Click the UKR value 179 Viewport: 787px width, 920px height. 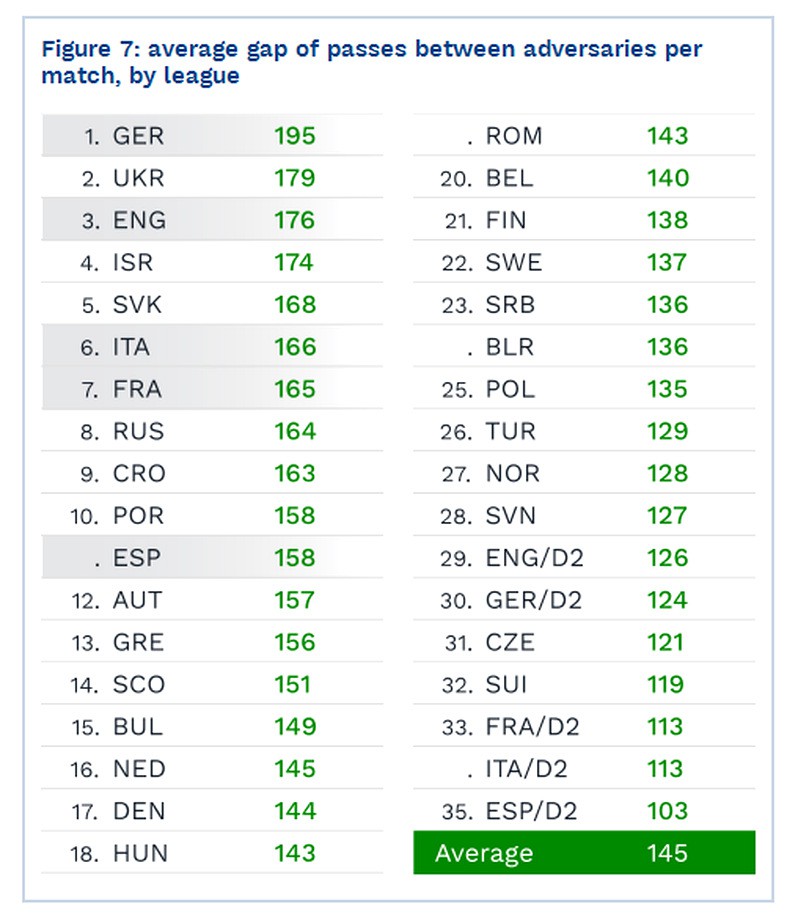(x=295, y=178)
